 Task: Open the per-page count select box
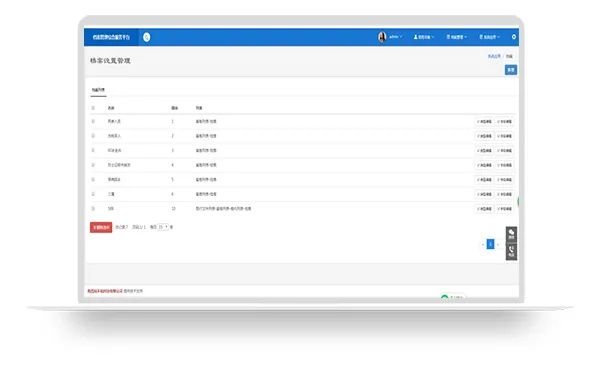[x=163, y=227]
